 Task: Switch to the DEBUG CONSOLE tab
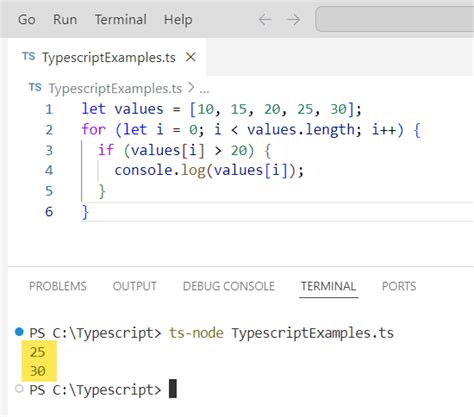229,286
